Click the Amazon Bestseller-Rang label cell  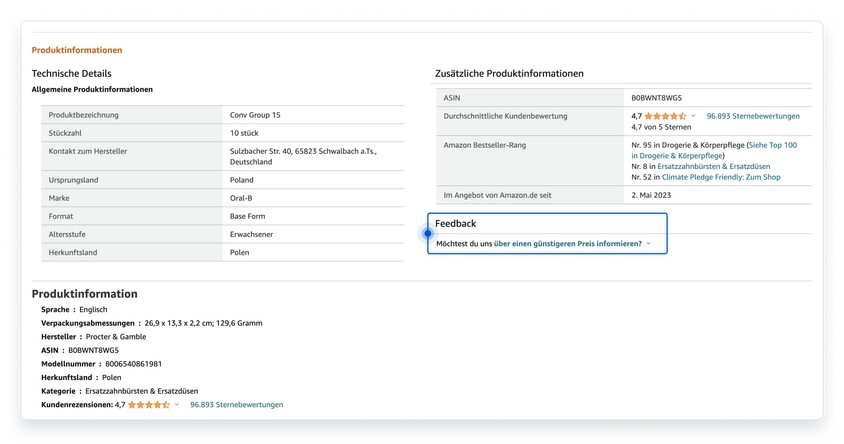click(530, 161)
